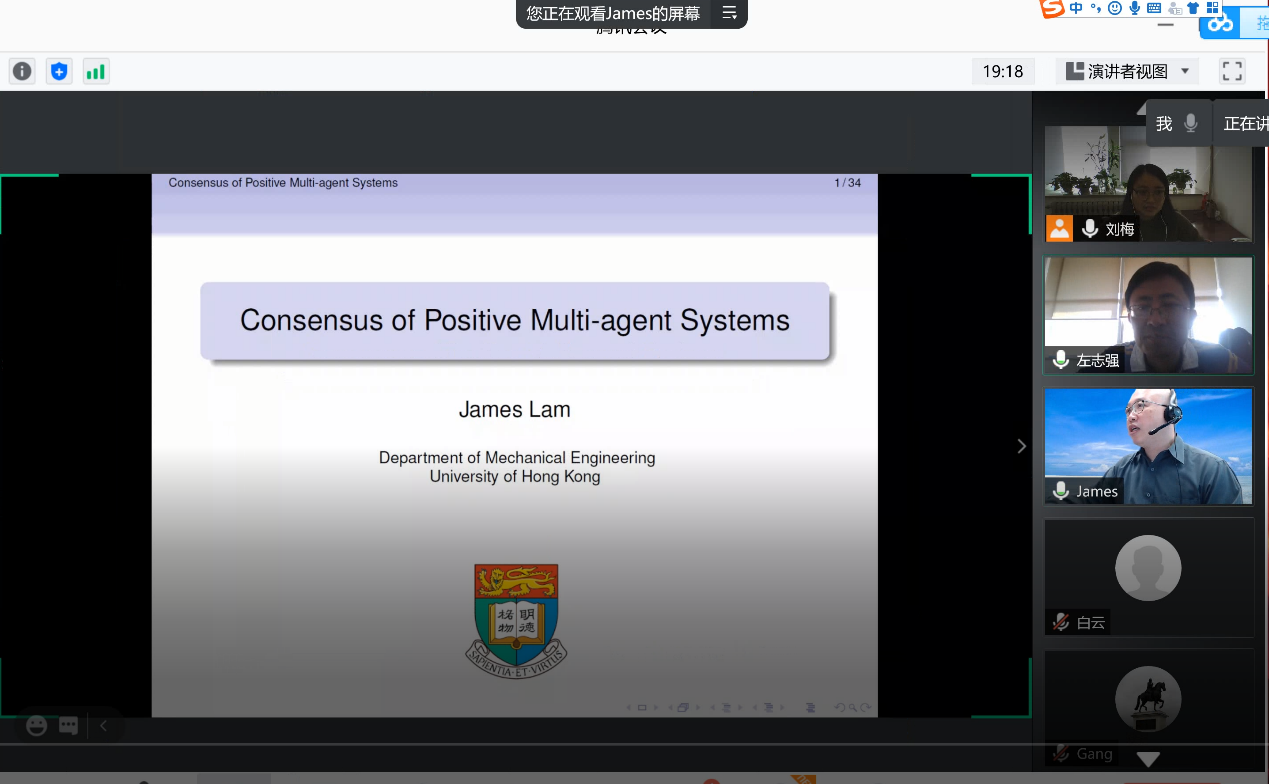The width and height of the screenshot is (1269, 784).
Task: Click the Sogou input method logo
Action: pos(1052,9)
